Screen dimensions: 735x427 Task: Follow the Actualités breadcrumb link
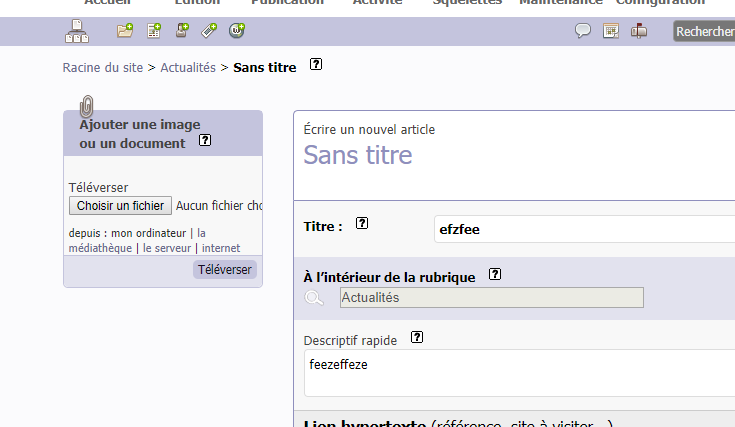(x=188, y=68)
